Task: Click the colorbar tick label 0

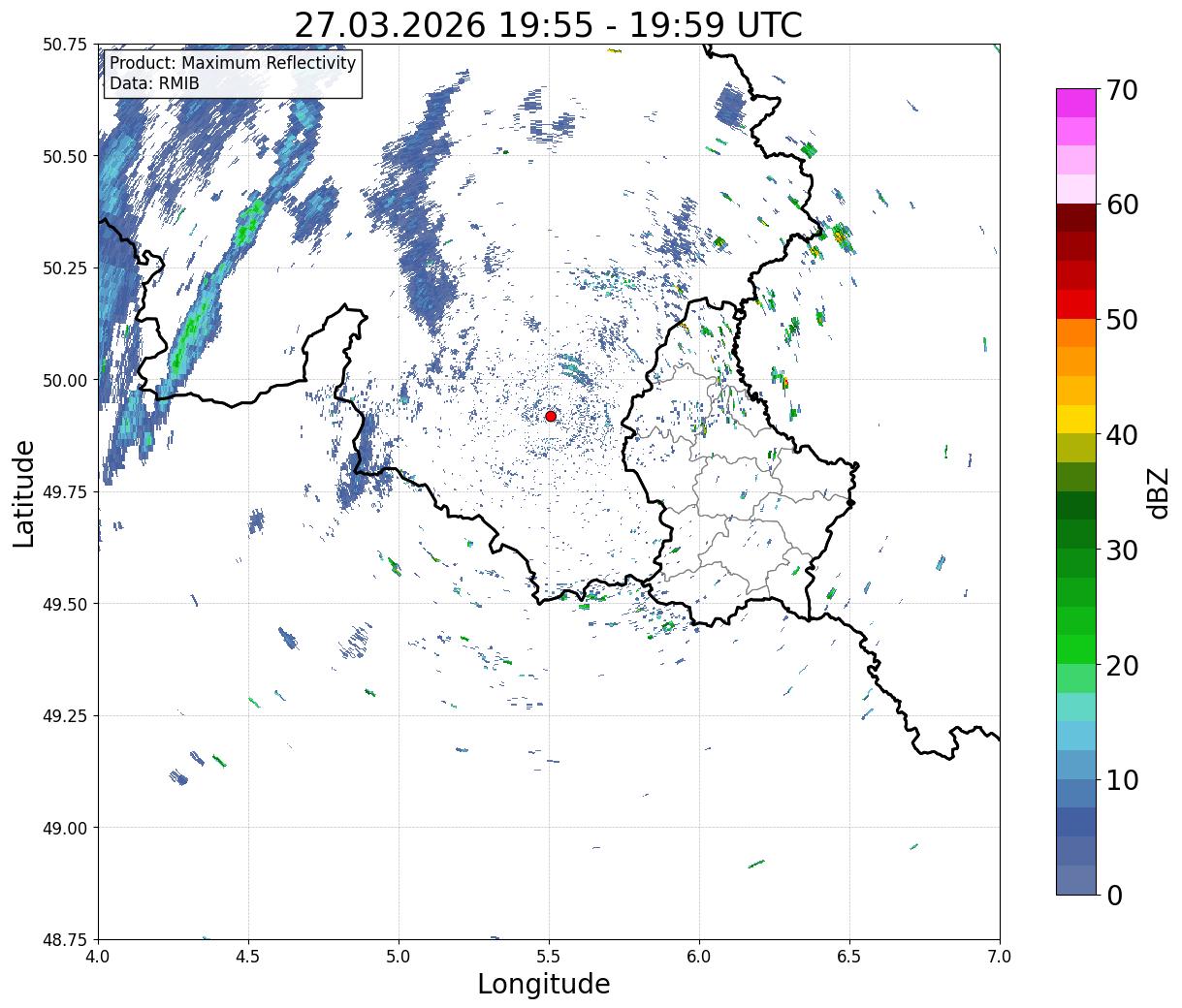Action: 1115,895
